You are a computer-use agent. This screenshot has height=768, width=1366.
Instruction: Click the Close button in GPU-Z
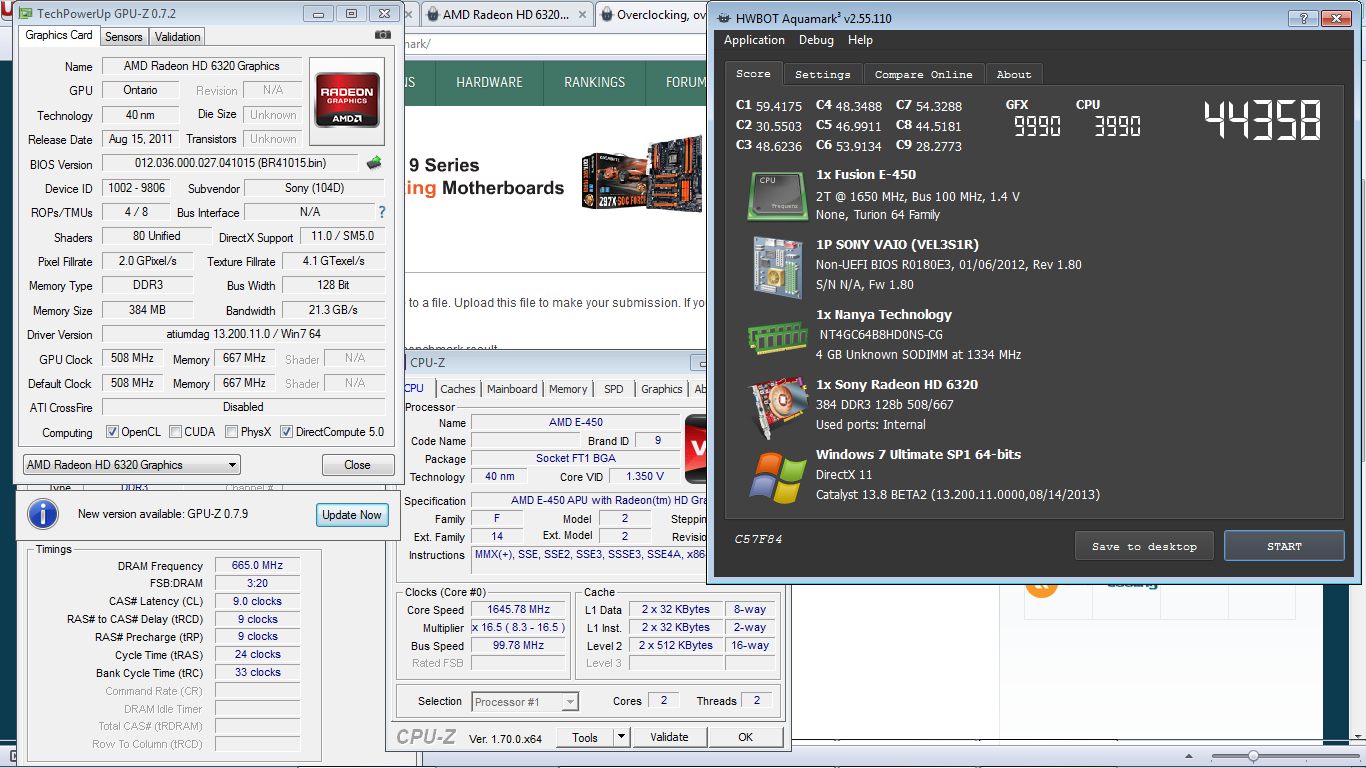coord(357,464)
